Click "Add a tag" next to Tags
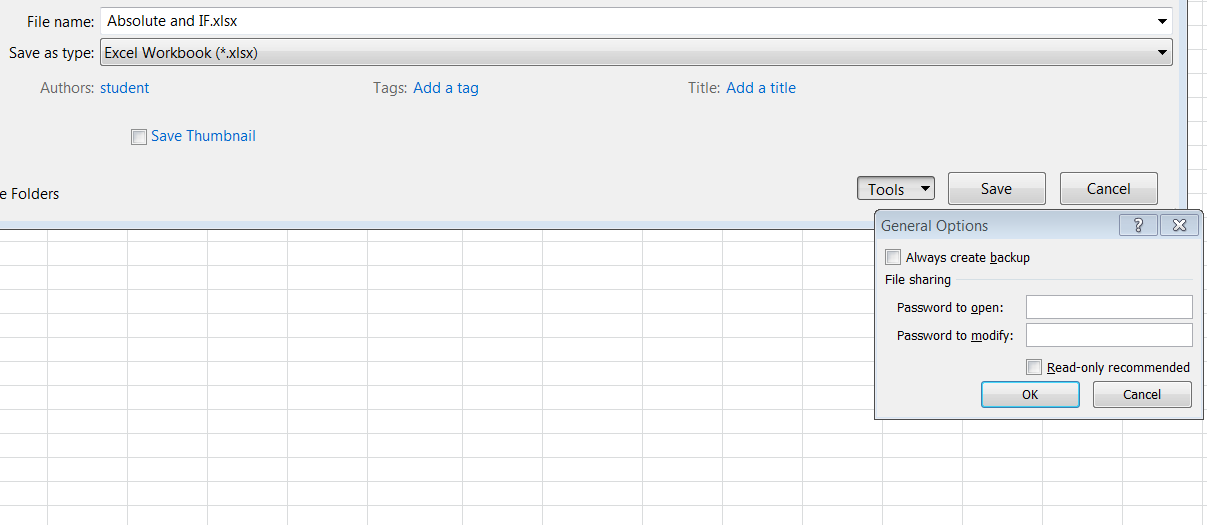The height and width of the screenshot is (525, 1207). click(446, 88)
